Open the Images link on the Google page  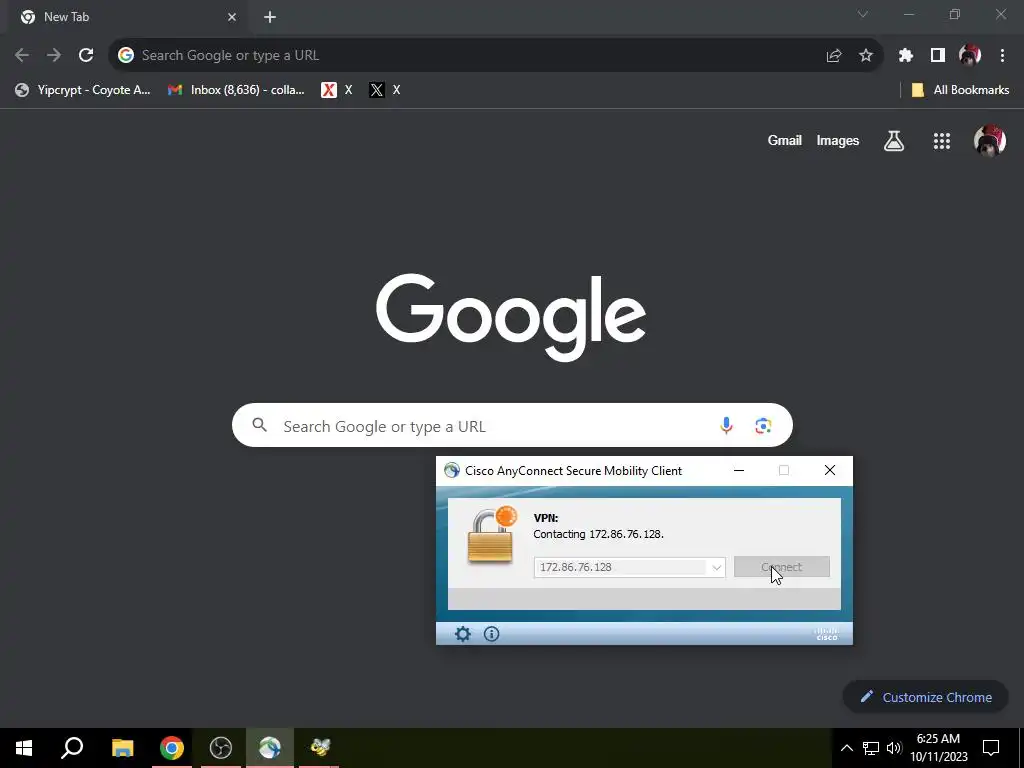[838, 140]
